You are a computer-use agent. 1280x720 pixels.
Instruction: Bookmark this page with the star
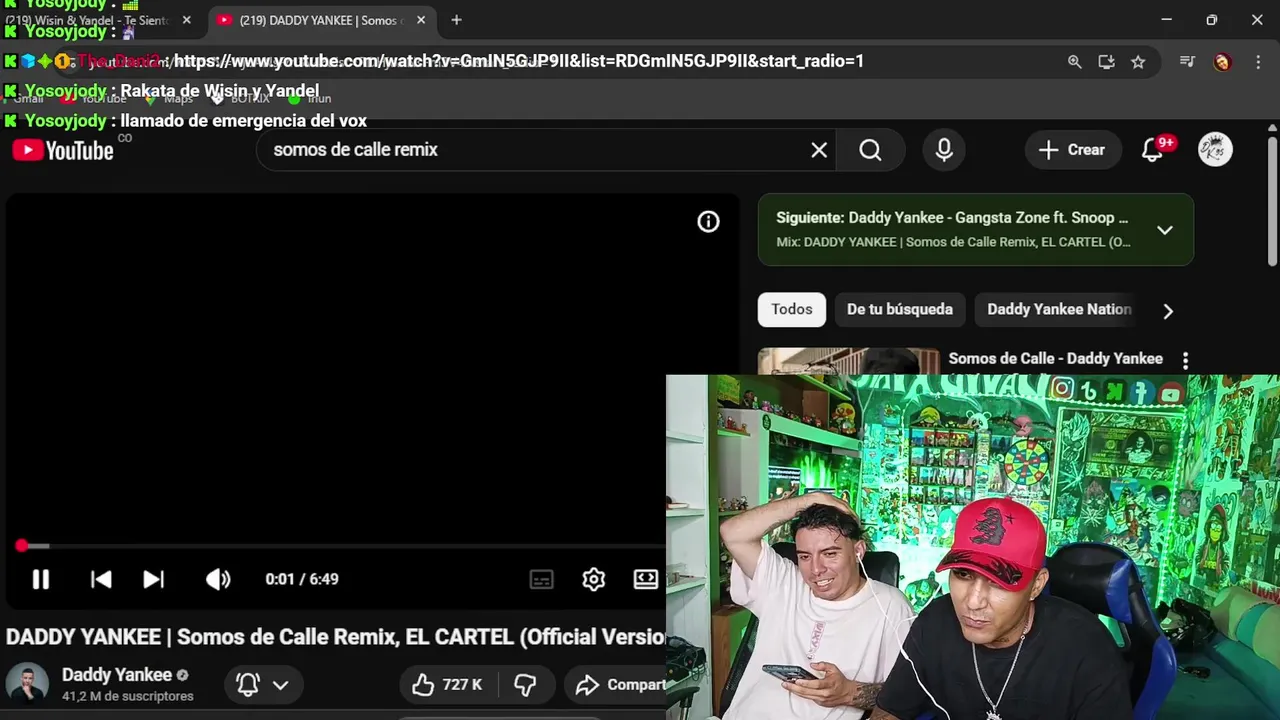pyautogui.click(x=1138, y=62)
